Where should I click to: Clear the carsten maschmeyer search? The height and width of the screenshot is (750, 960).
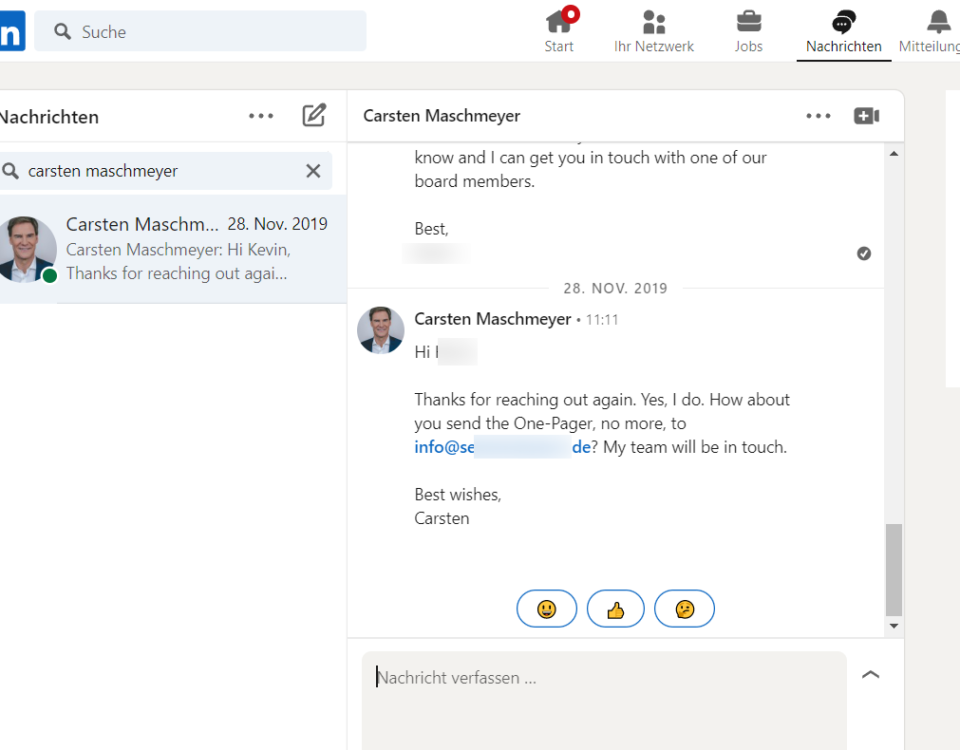pyautogui.click(x=313, y=170)
